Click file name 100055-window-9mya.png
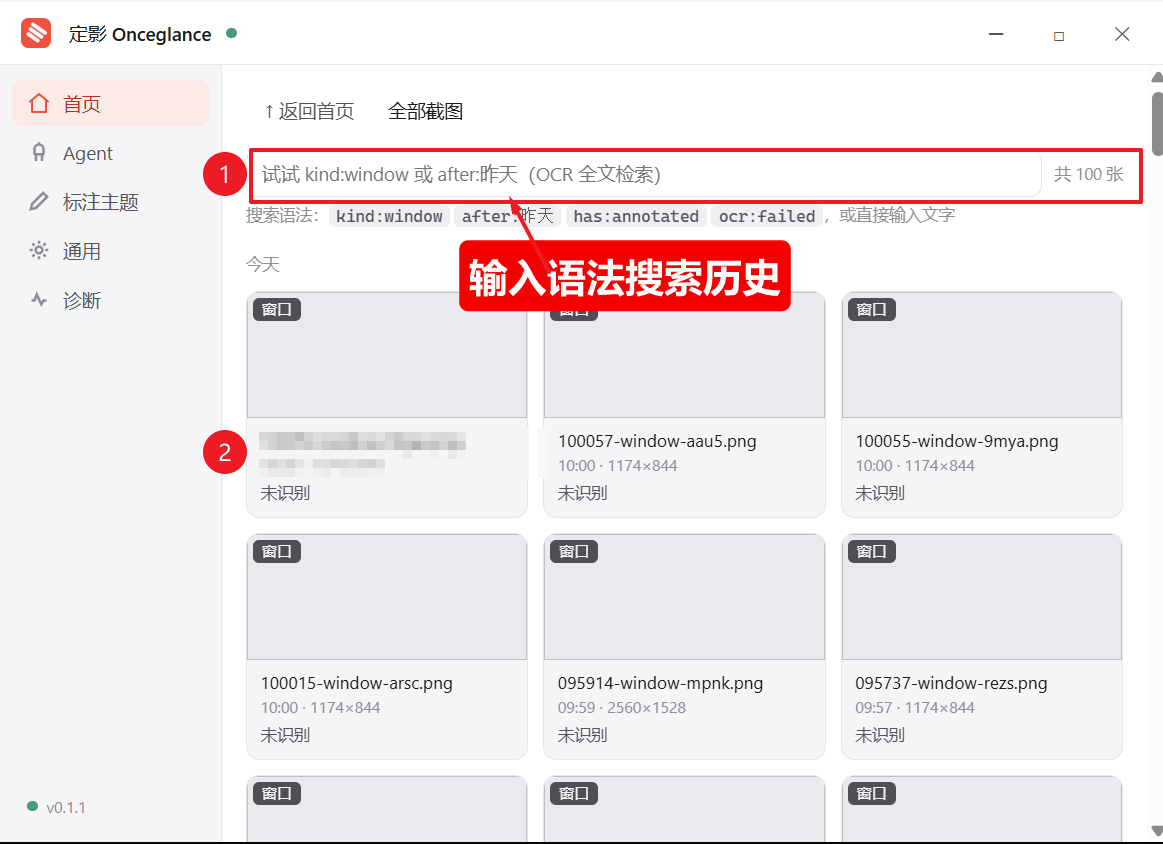This screenshot has width=1163, height=844. (x=957, y=441)
